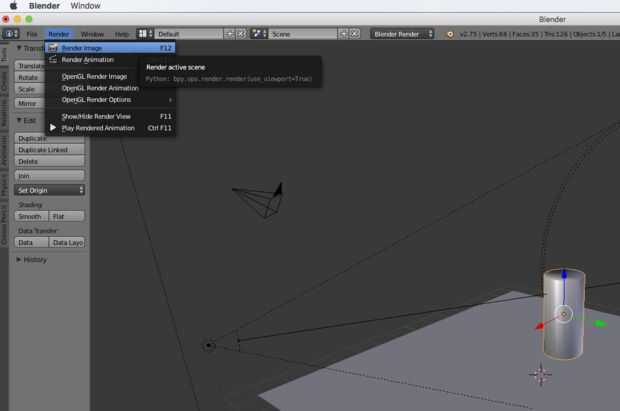
Task: Select Render Animation menu entry
Action: pyautogui.click(x=110, y=60)
